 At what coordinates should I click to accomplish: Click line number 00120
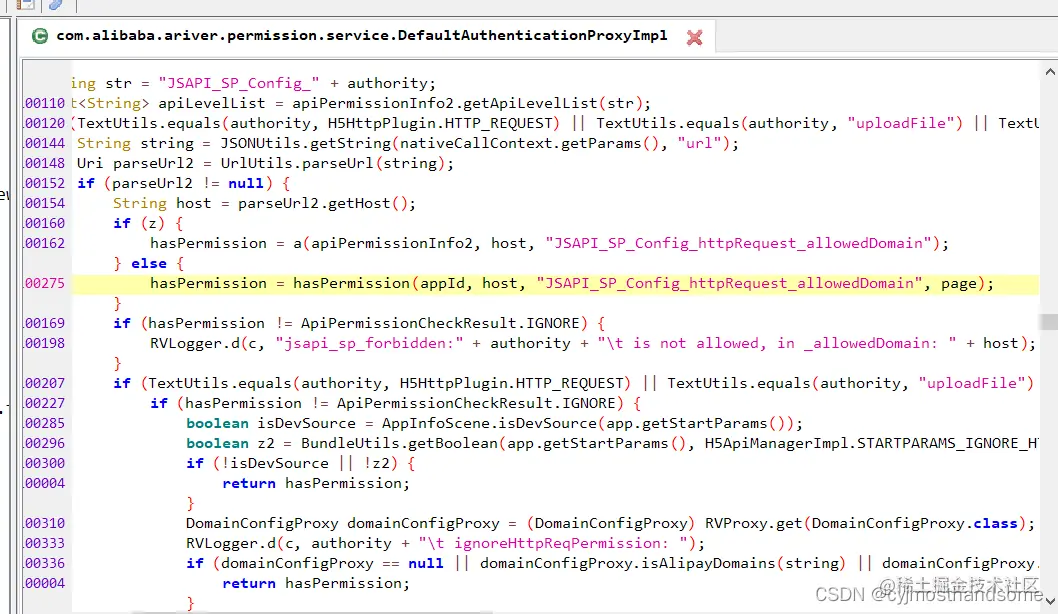[x=45, y=123]
